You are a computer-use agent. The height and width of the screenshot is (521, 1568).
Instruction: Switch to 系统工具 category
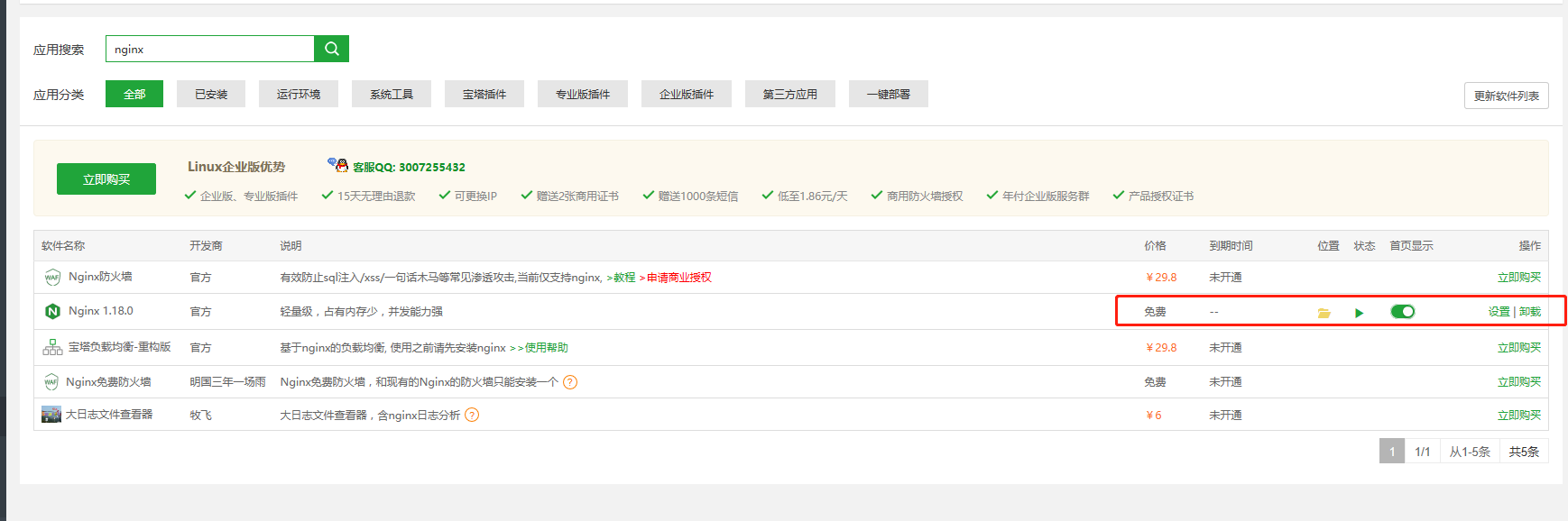pyautogui.click(x=392, y=94)
